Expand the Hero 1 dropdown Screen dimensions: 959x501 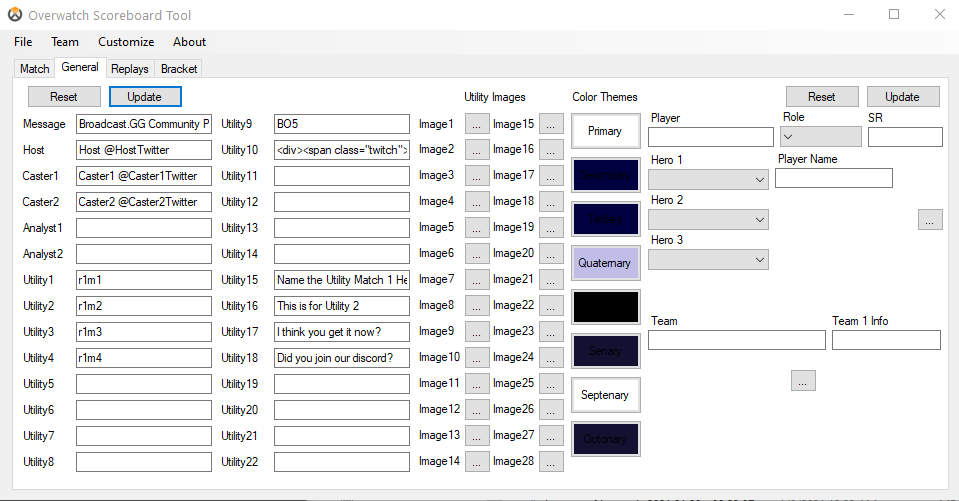point(708,180)
